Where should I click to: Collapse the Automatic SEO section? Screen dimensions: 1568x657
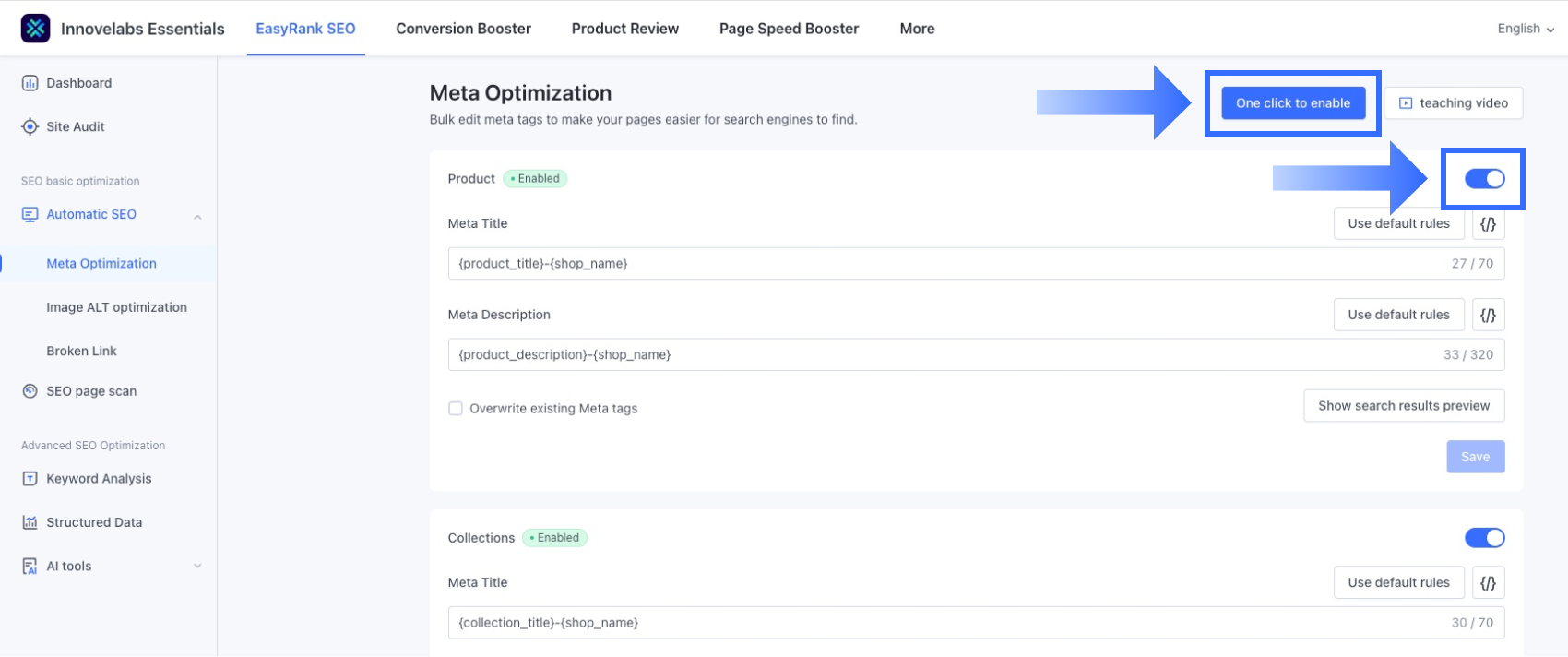click(197, 216)
